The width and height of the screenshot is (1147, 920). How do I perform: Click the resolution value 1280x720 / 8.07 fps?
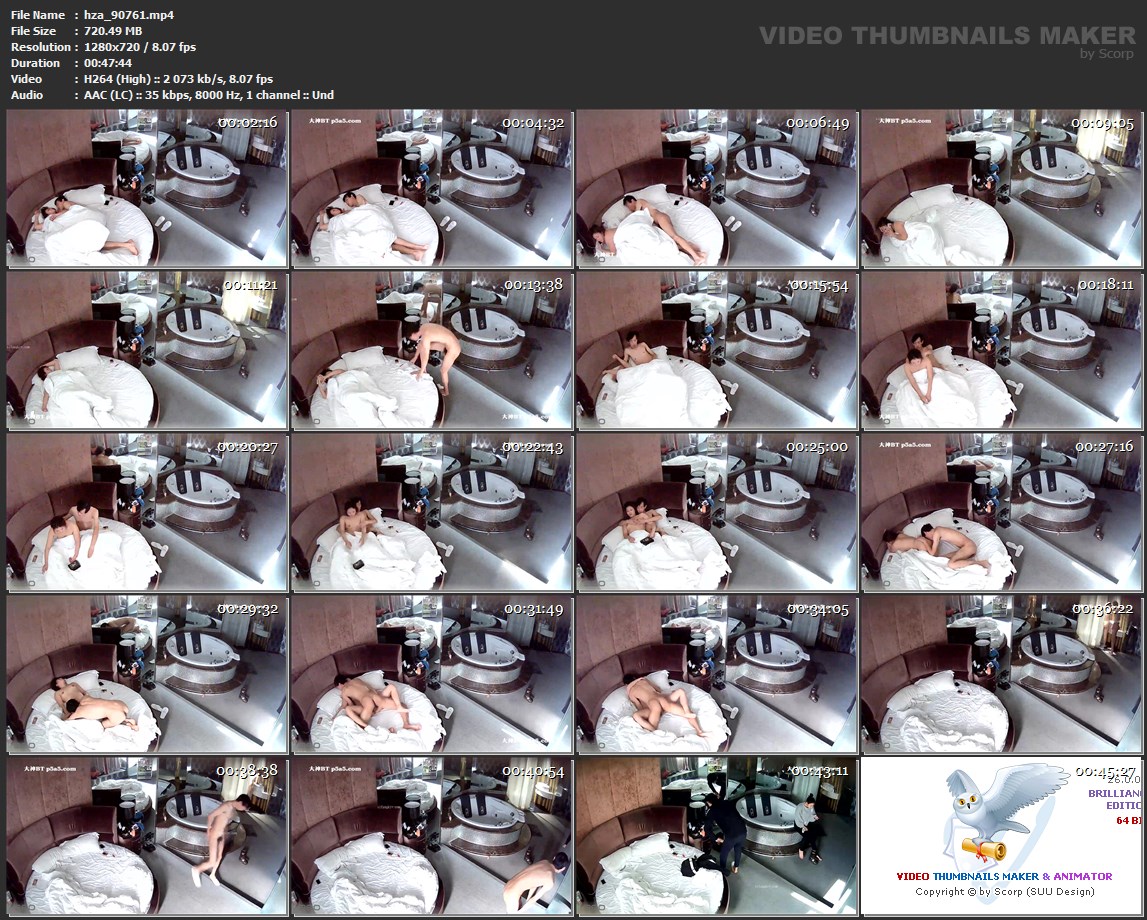click(x=140, y=47)
